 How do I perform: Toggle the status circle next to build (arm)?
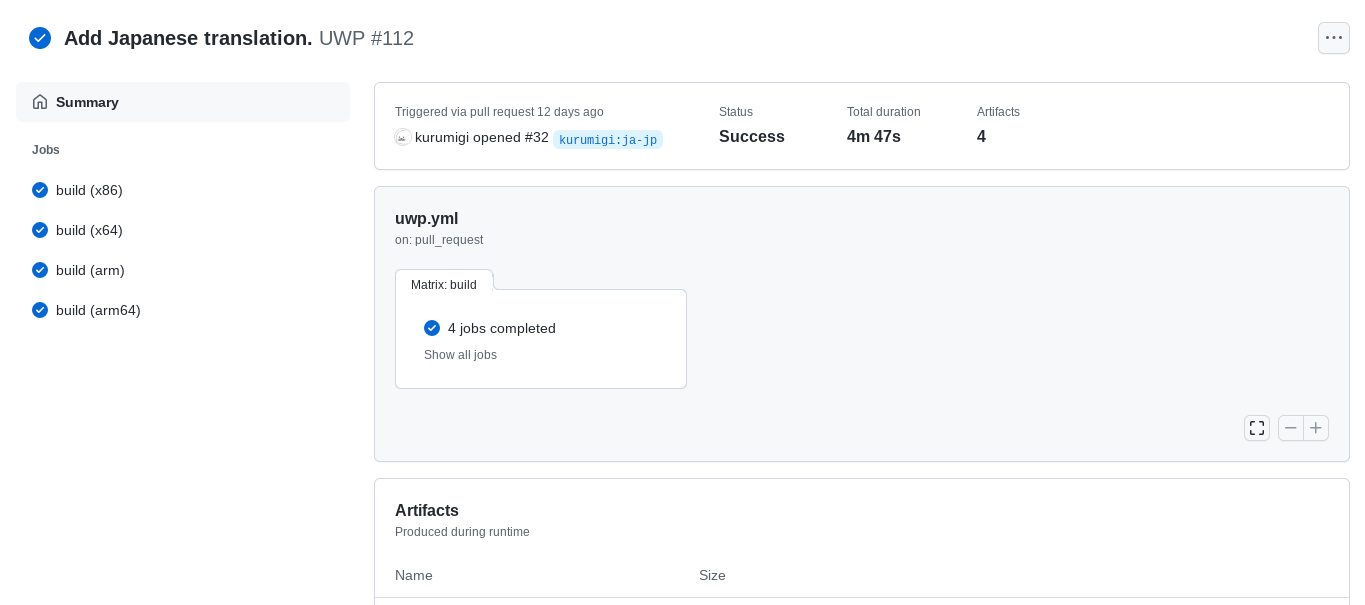40,270
